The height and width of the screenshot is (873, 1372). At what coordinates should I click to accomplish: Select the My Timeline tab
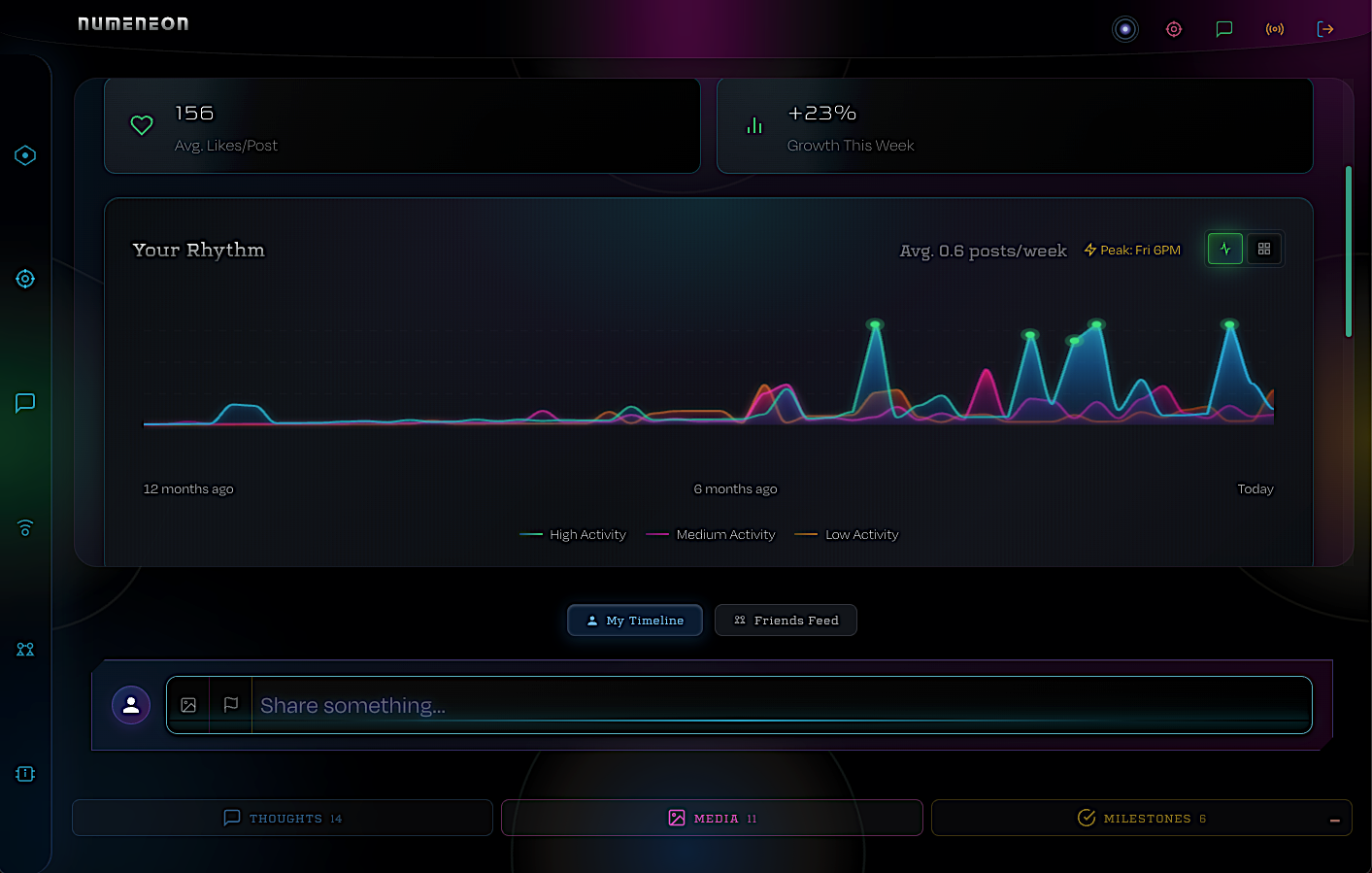[x=635, y=621]
